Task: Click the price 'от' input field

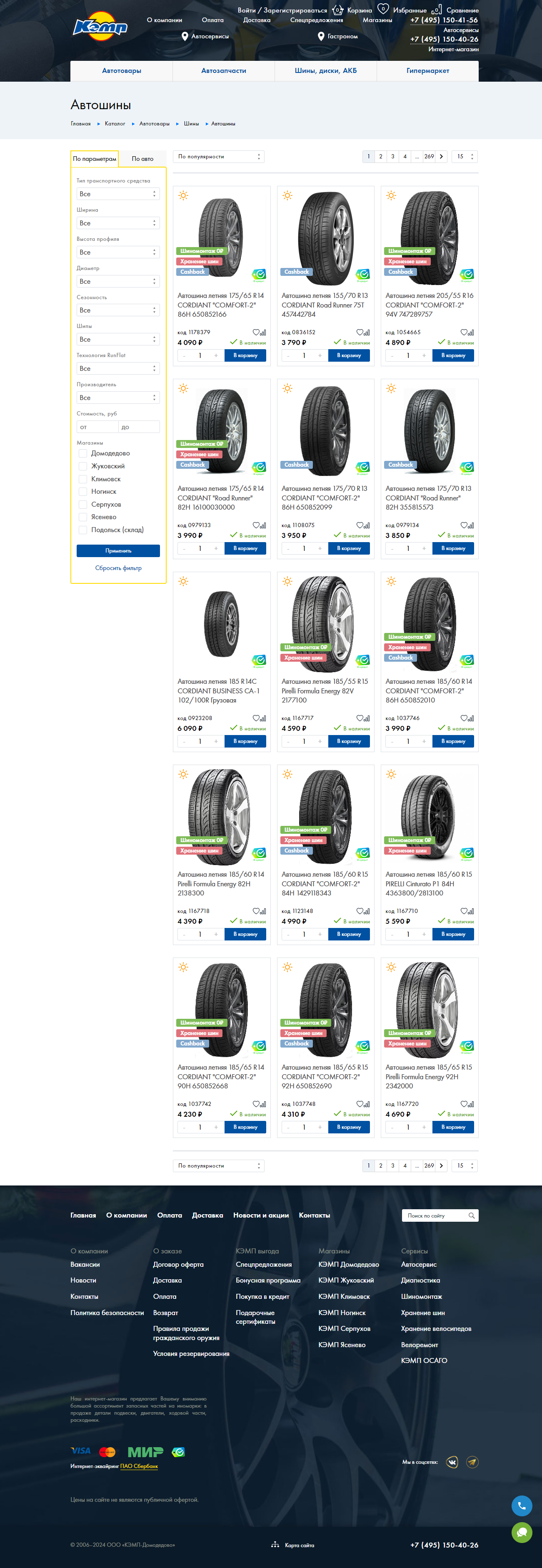Action: click(x=97, y=427)
